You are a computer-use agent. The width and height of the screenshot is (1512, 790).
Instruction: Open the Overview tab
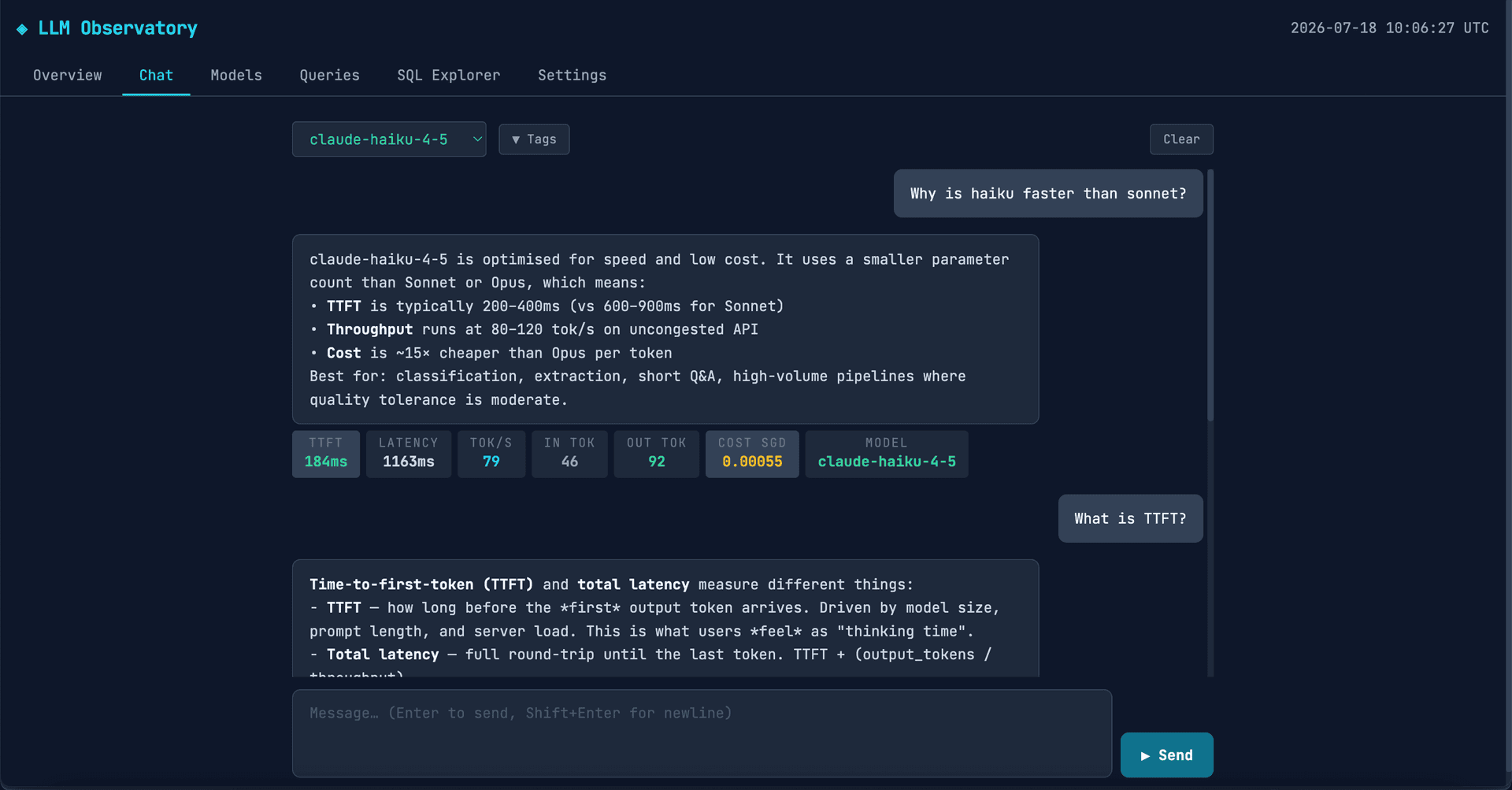coord(68,76)
